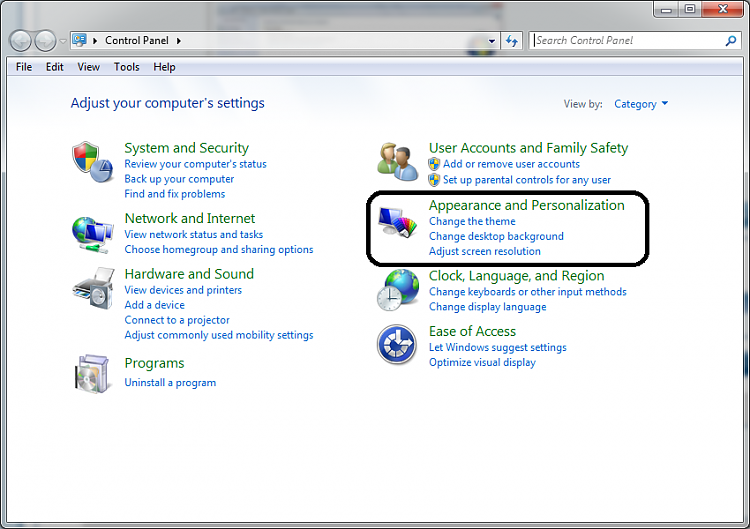Click the Network and Internet globe icon
The image size is (750, 529).
coord(93,235)
